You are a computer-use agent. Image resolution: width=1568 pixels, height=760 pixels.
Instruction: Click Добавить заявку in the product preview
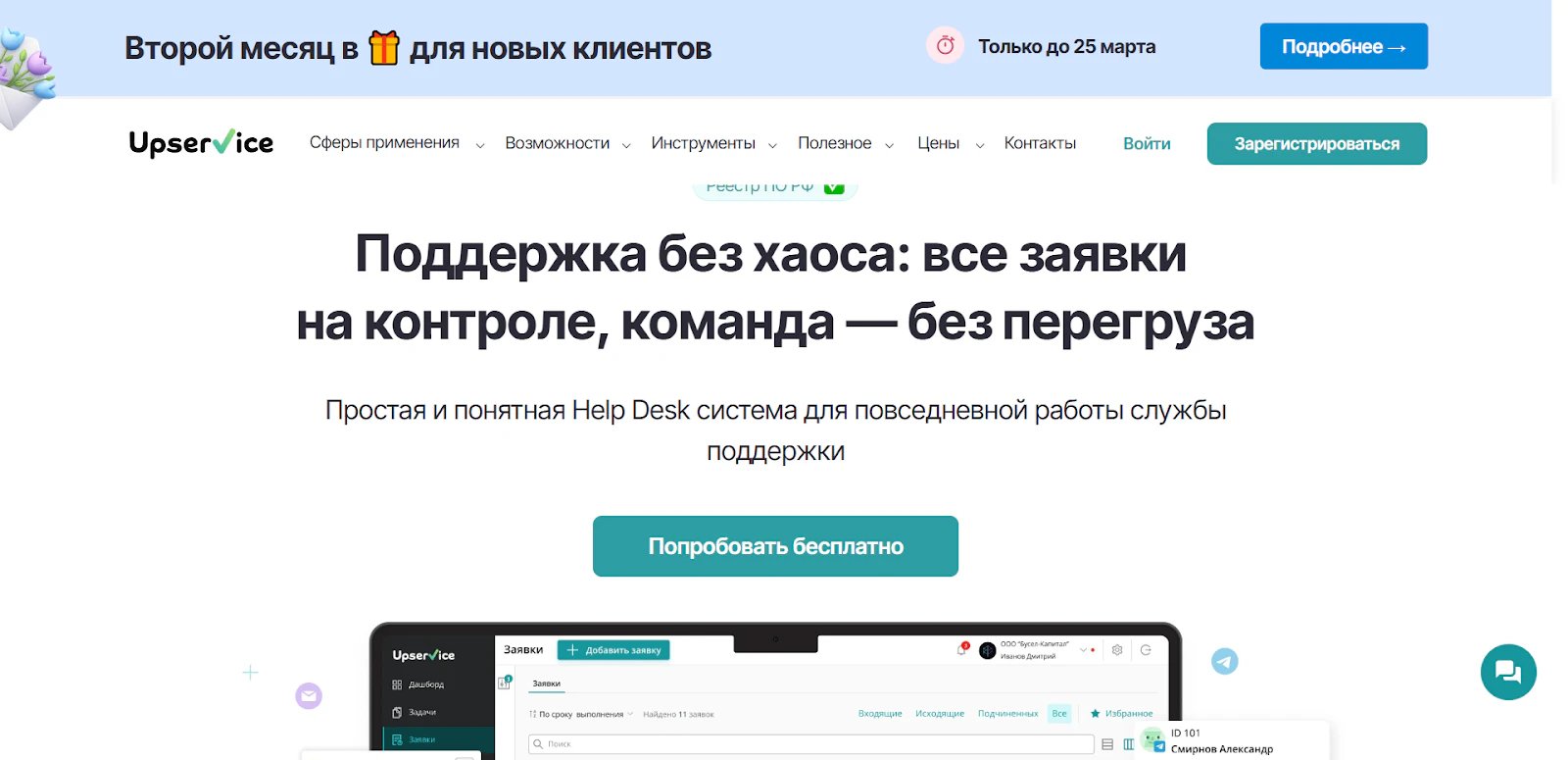613,650
